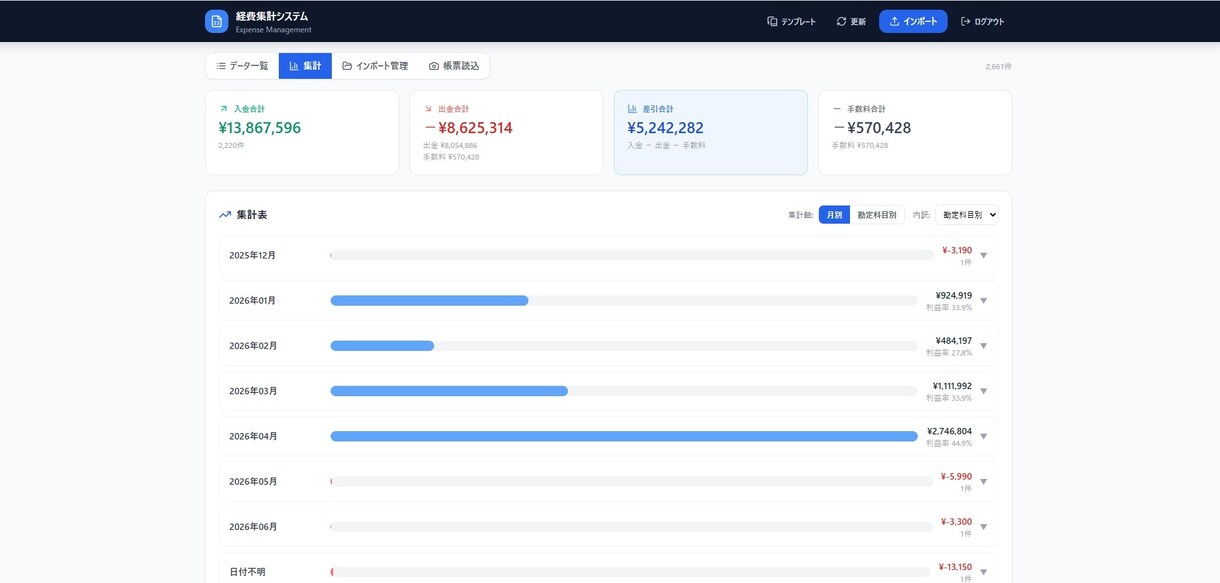Open the 帳票読込 tab
The height and width of the screenshot is (583, 1220).
click(454, 66)
